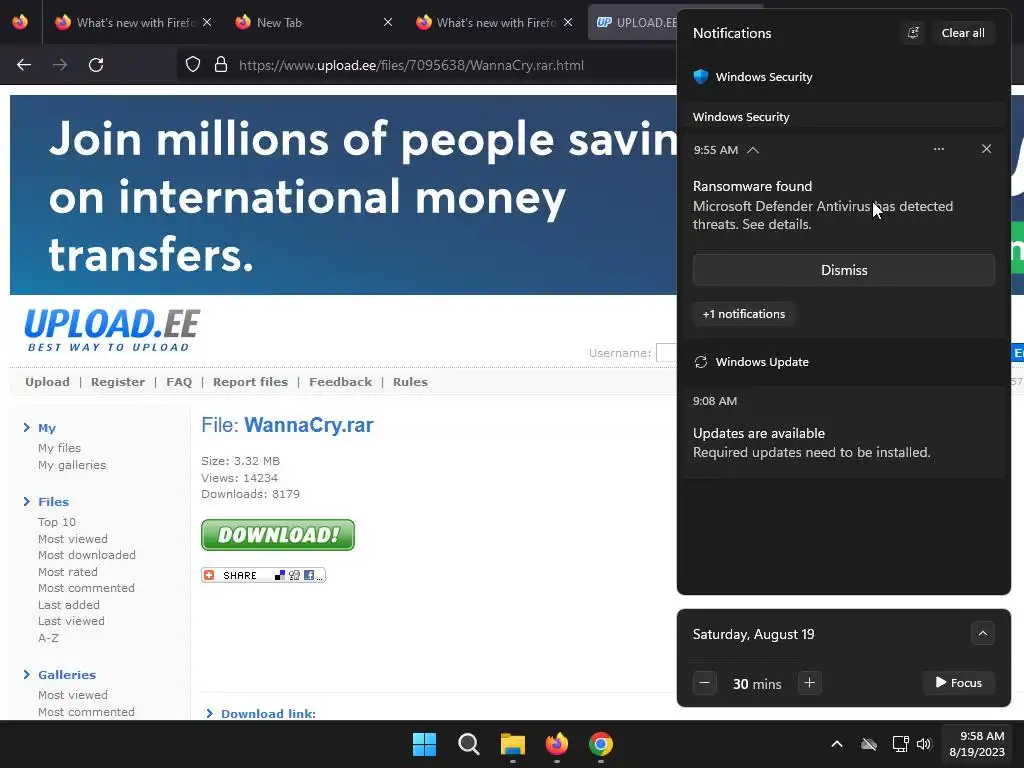
Task: Open the Feedback menu link
Action: point(340,382)
